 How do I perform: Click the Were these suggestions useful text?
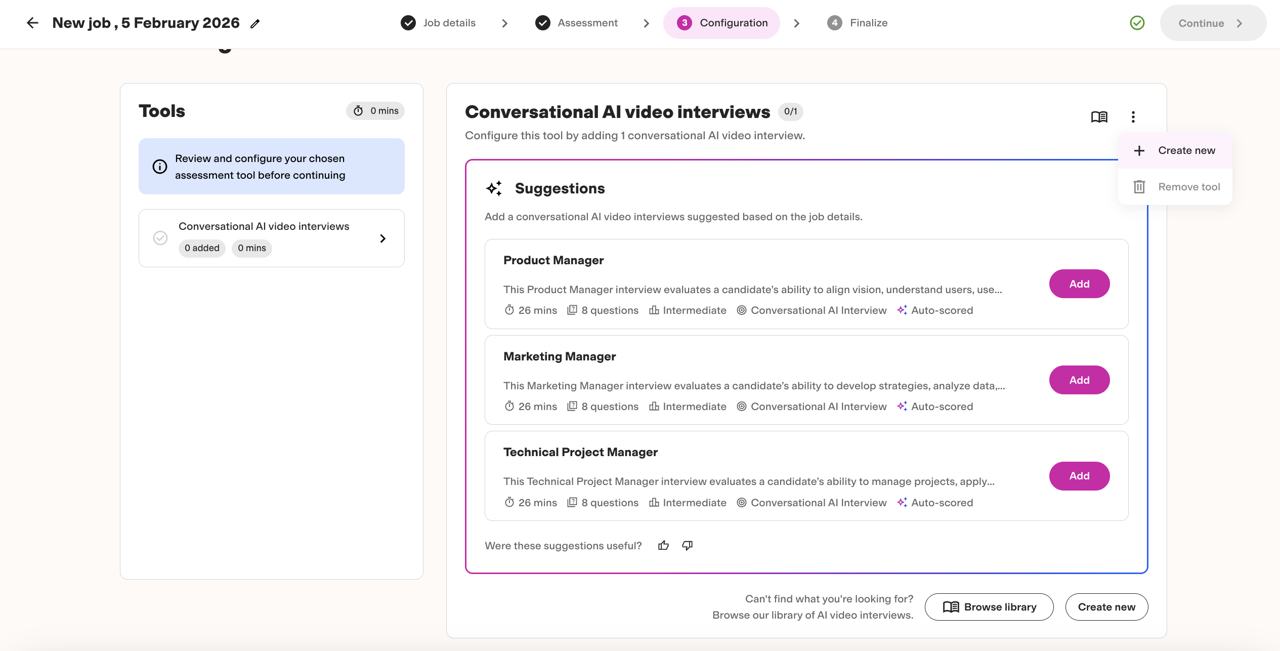[563, 546]
